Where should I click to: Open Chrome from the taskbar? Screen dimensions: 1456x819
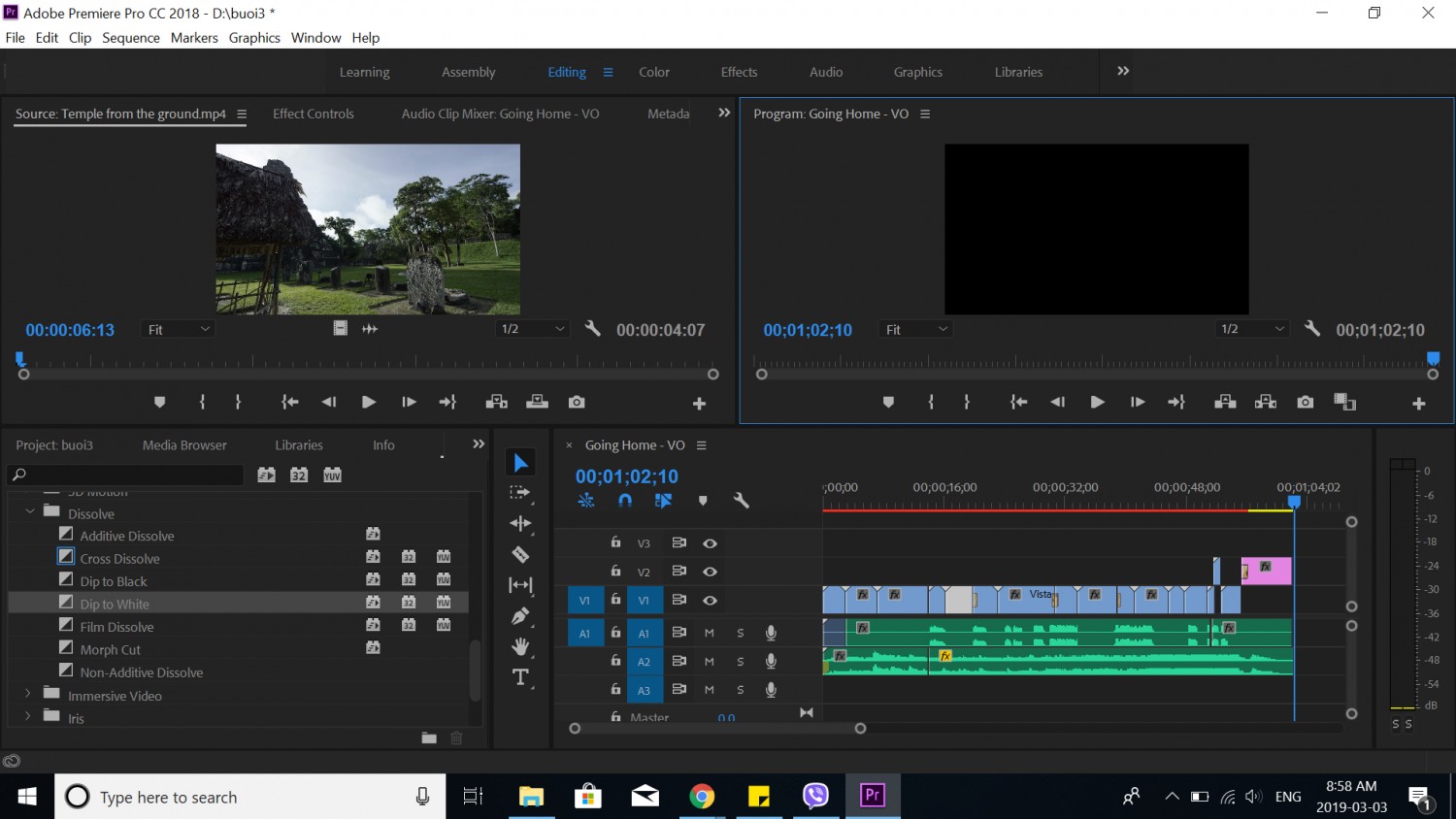[702, 797]
